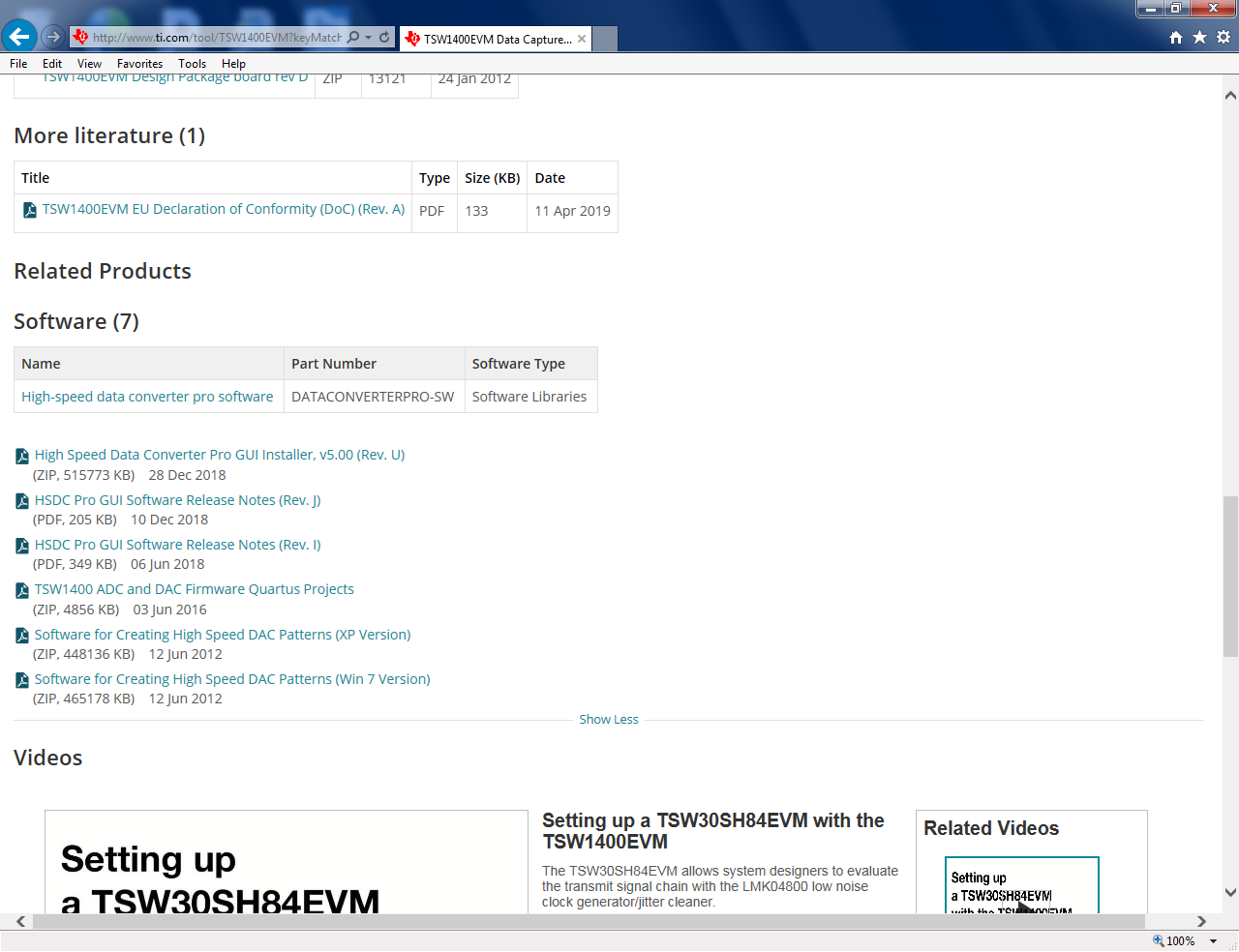Open the address bar autocomplete dropdown arrow
Image resolution: width=1239 pixels, height=952 pixels.
point(369,38)
